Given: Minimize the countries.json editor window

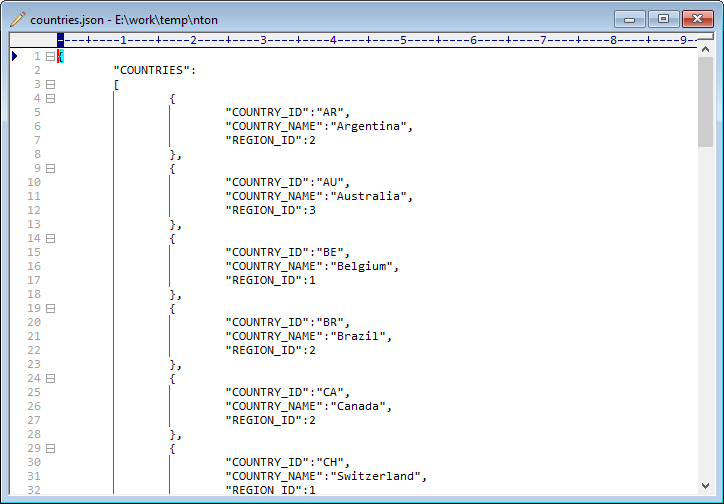Looking at the screenshot, I should [629, 19].
